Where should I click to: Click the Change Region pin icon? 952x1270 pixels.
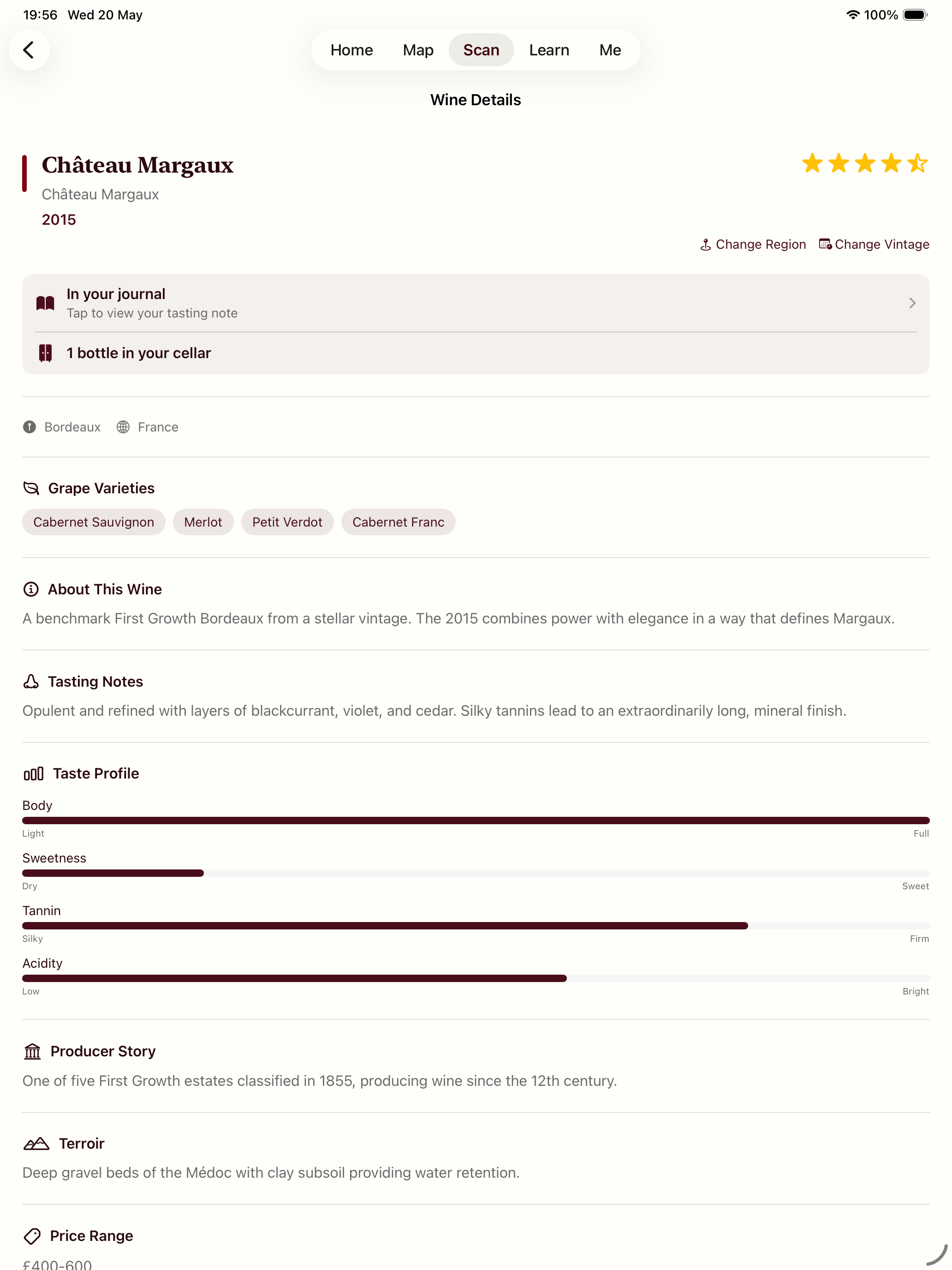(705, 245)
